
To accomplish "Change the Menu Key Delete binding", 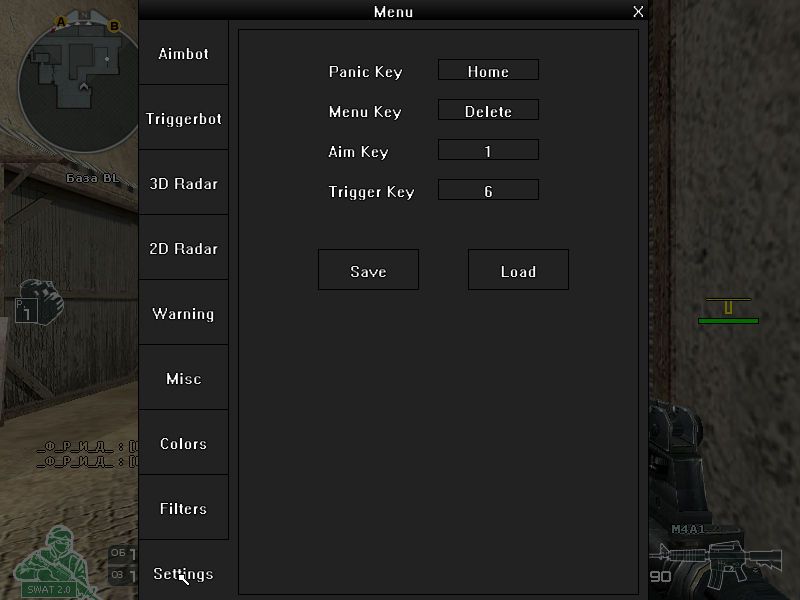I will tap(488, 110).
